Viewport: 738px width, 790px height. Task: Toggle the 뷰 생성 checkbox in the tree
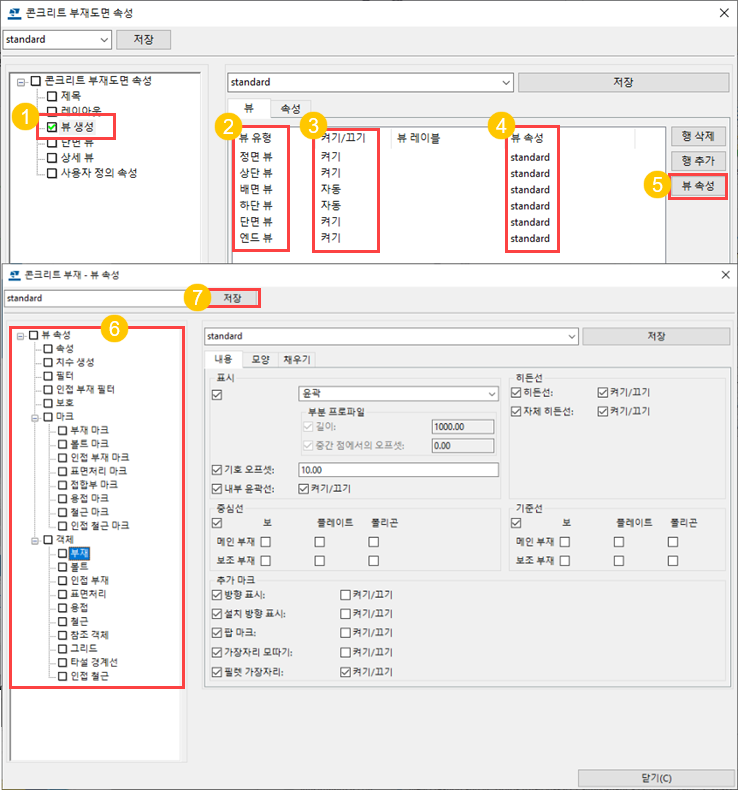click(x=52, y=127)
